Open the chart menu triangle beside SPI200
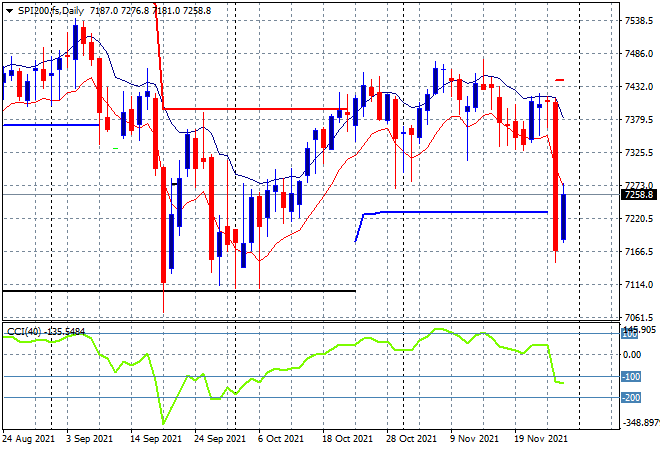This screenshot has width=660, height=450. click(9, 11)
